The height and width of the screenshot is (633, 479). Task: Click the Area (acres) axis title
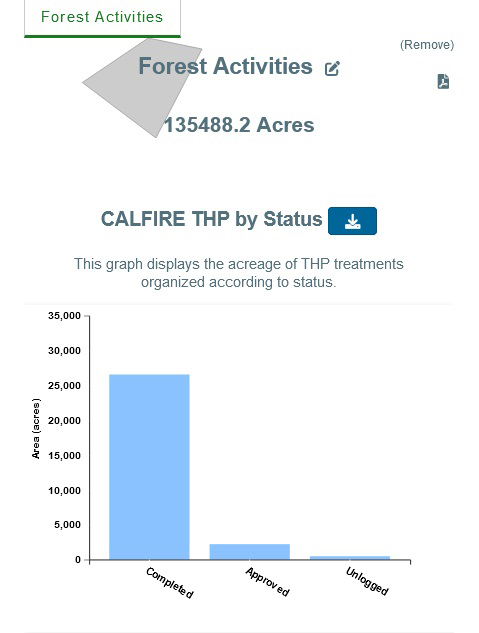click(36, 429)
